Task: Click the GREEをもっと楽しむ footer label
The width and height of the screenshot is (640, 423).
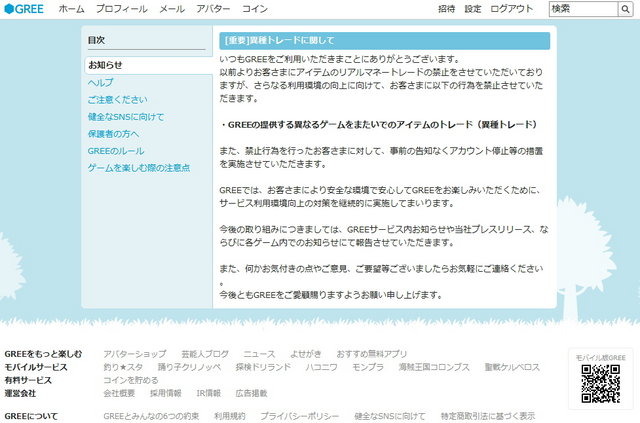Action: [x=43, y=354]
